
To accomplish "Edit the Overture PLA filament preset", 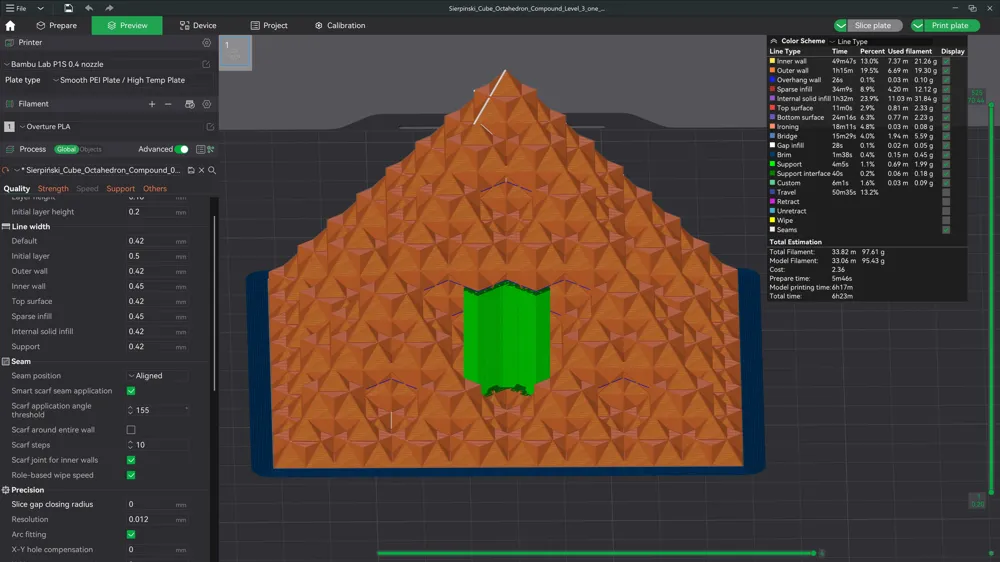I will [210, 127].
